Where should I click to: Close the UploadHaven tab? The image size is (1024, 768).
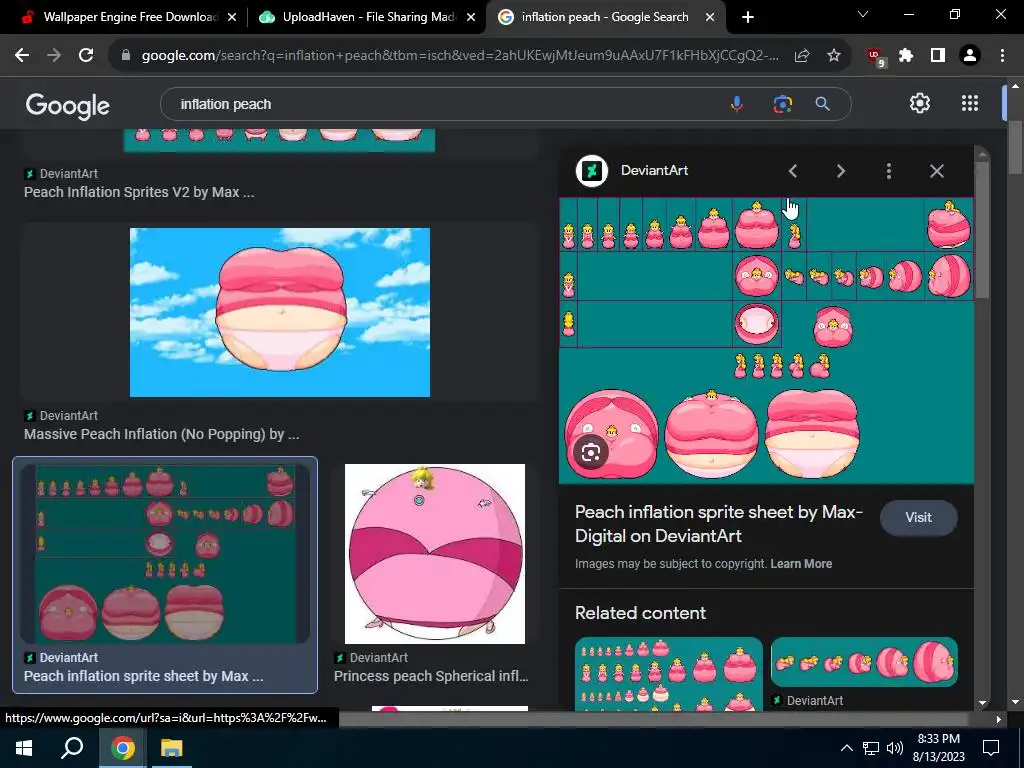tap(471, 18)
